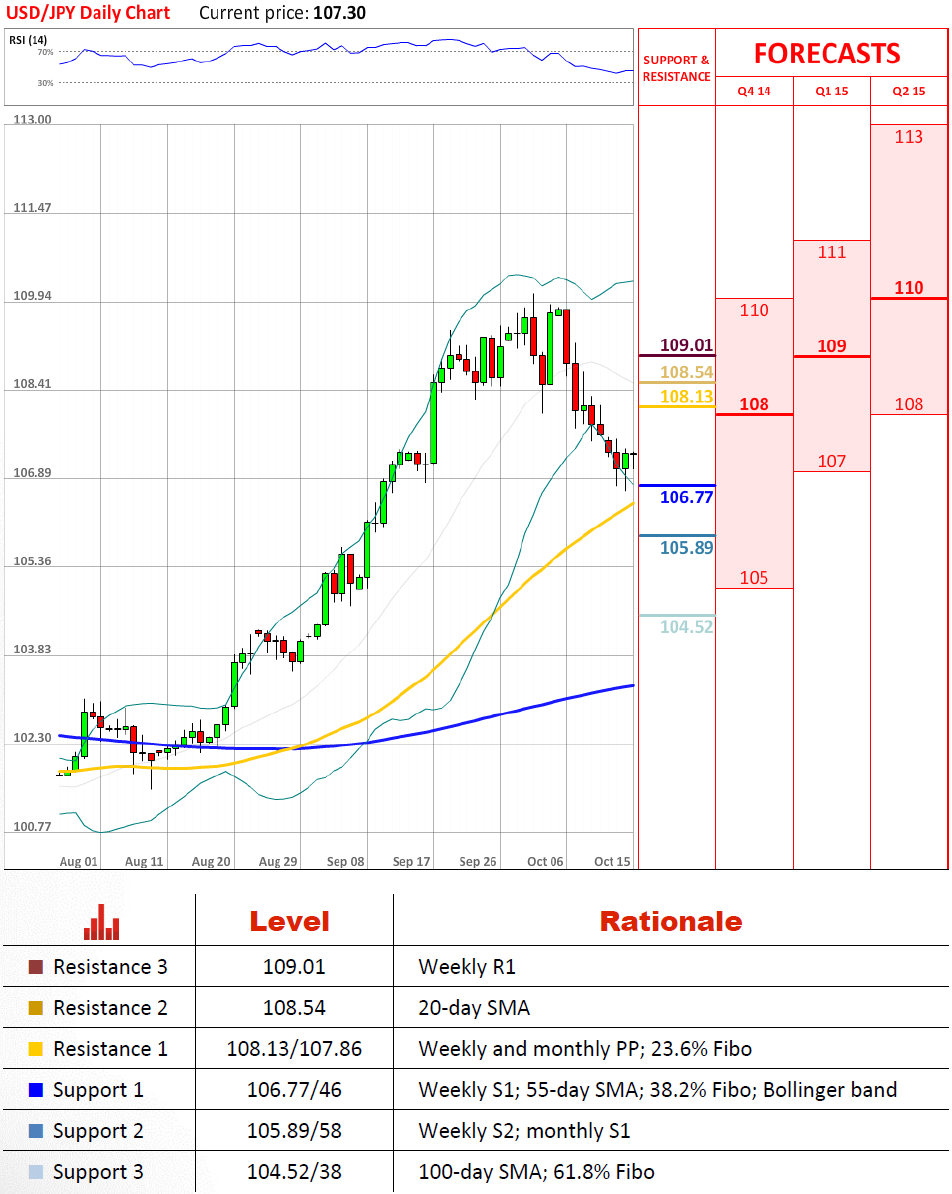Click the SUPPORT & RESISTANCE header

coord(676,68)
